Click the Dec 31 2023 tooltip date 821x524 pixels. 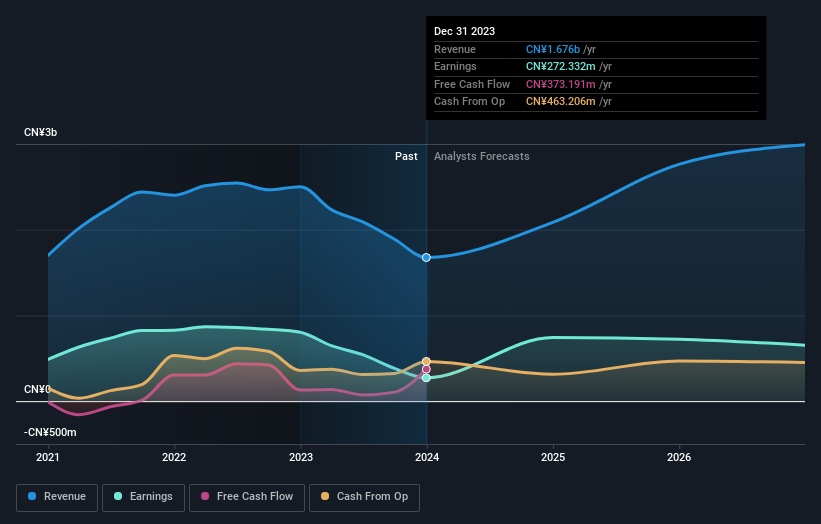point(464,31)
